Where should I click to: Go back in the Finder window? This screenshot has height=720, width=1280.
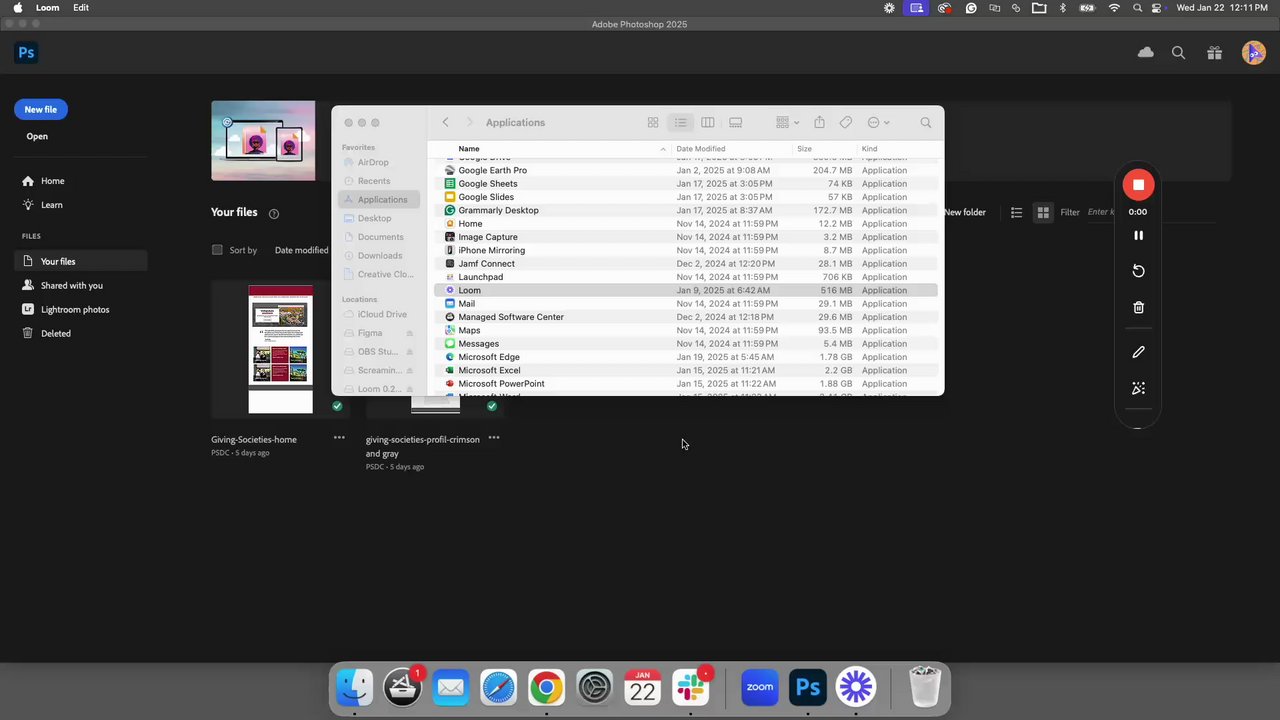(x=445, y=122)
